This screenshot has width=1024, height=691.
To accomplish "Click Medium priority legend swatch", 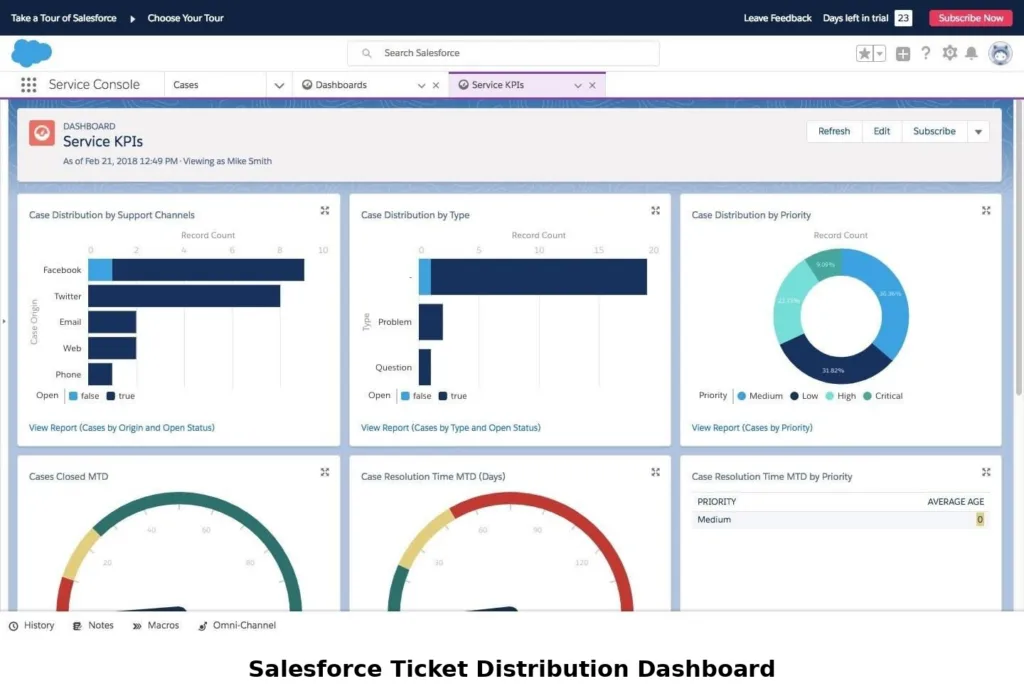I will [x=741, y=396].
